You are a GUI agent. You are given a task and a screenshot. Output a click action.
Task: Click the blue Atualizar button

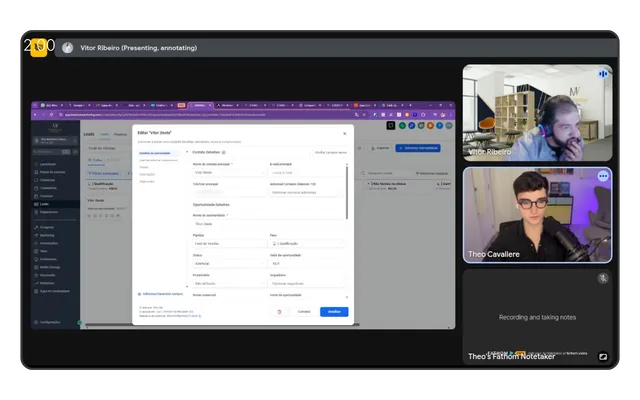coord(334,312)
